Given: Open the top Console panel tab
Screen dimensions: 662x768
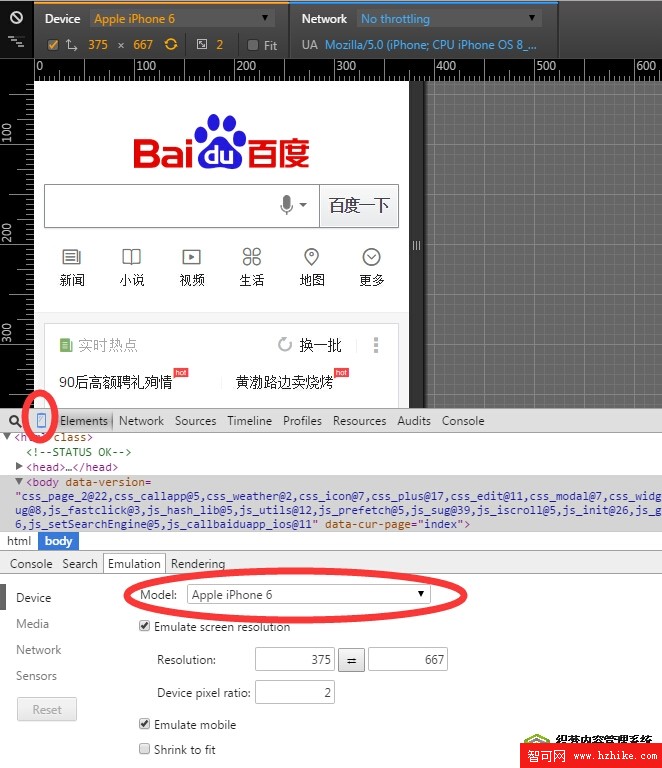Looking at the screenshot, I should 463,421.
